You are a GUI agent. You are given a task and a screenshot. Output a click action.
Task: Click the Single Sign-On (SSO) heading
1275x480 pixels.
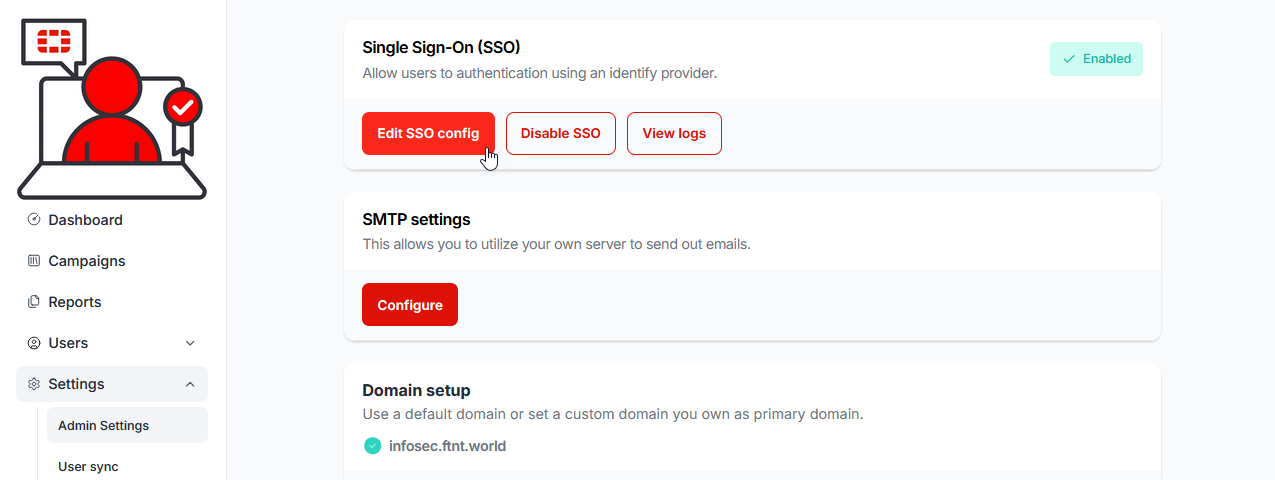[x=441, y=47]
